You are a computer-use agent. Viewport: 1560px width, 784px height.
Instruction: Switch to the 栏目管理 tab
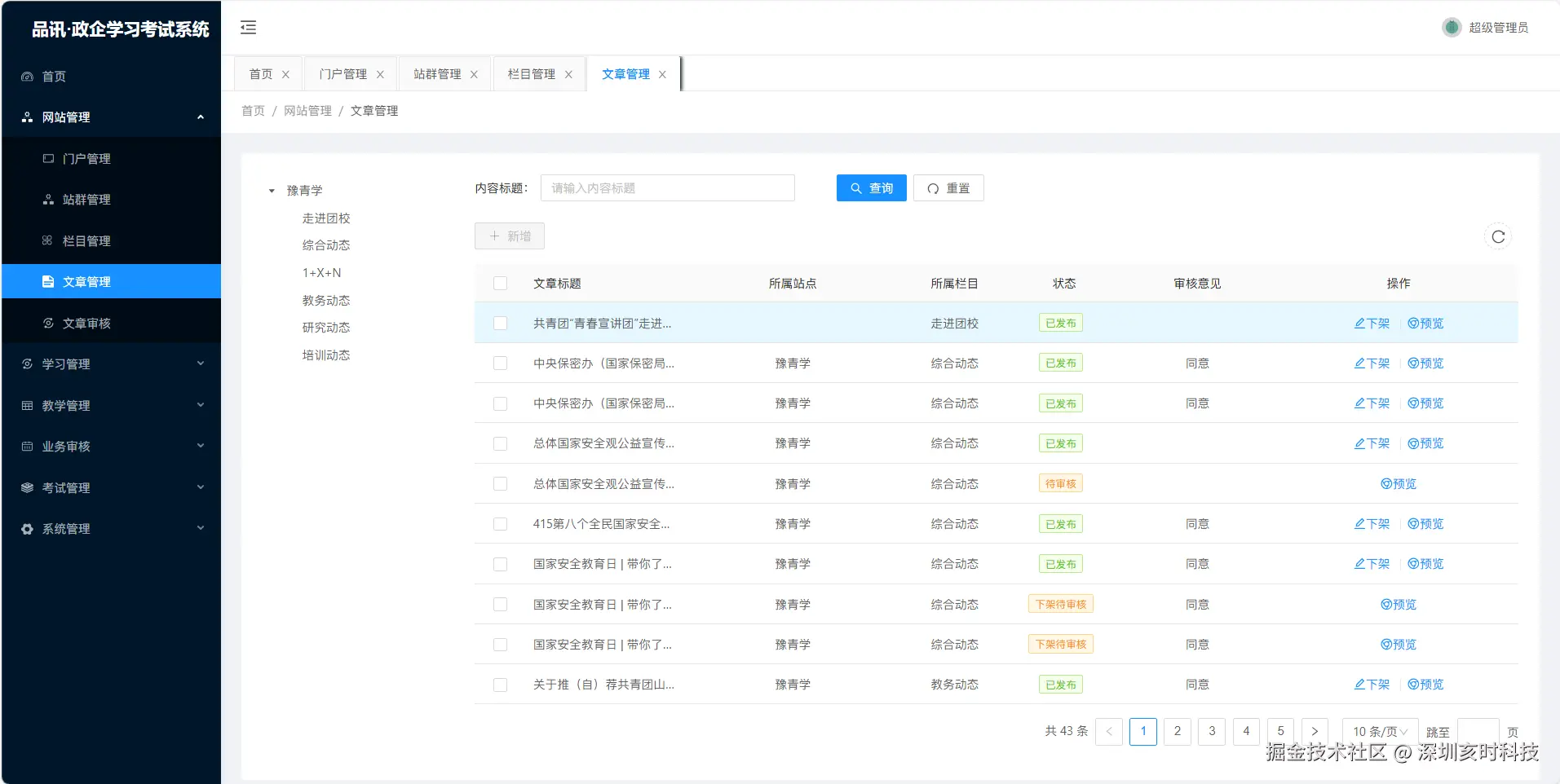point(532,74)
